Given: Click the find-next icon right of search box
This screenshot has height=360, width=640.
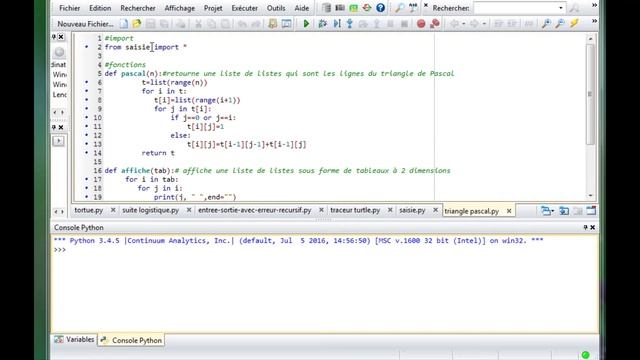Looking at the screenshot, I should pyautogui.click(x=574, y=8).
